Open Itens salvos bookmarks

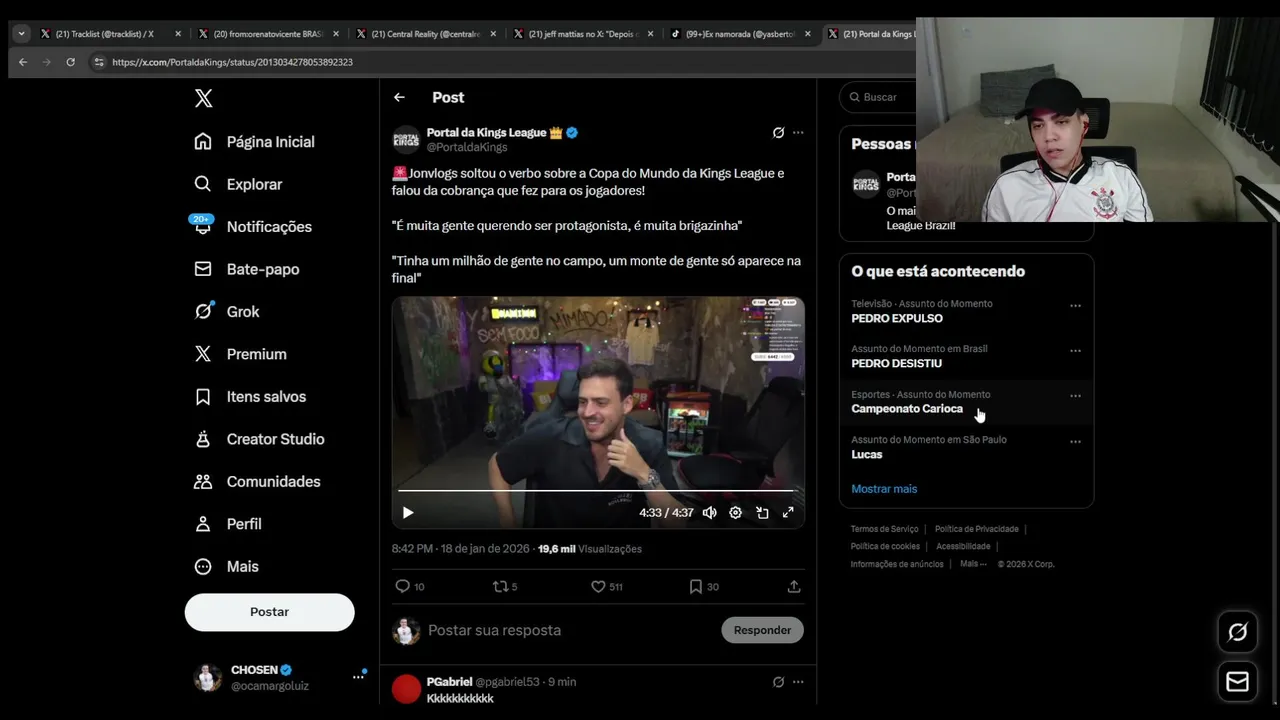tap(251, 396)
